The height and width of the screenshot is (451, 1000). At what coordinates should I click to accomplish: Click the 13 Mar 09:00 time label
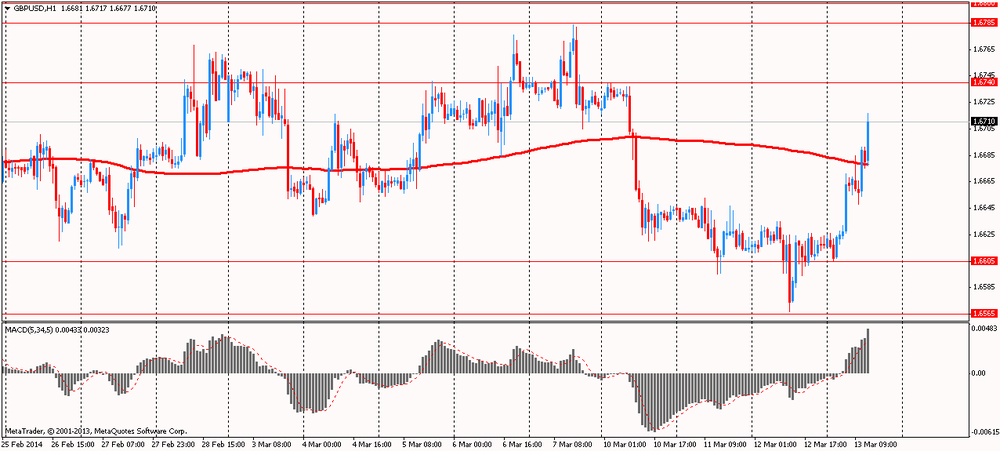(876, 443)
